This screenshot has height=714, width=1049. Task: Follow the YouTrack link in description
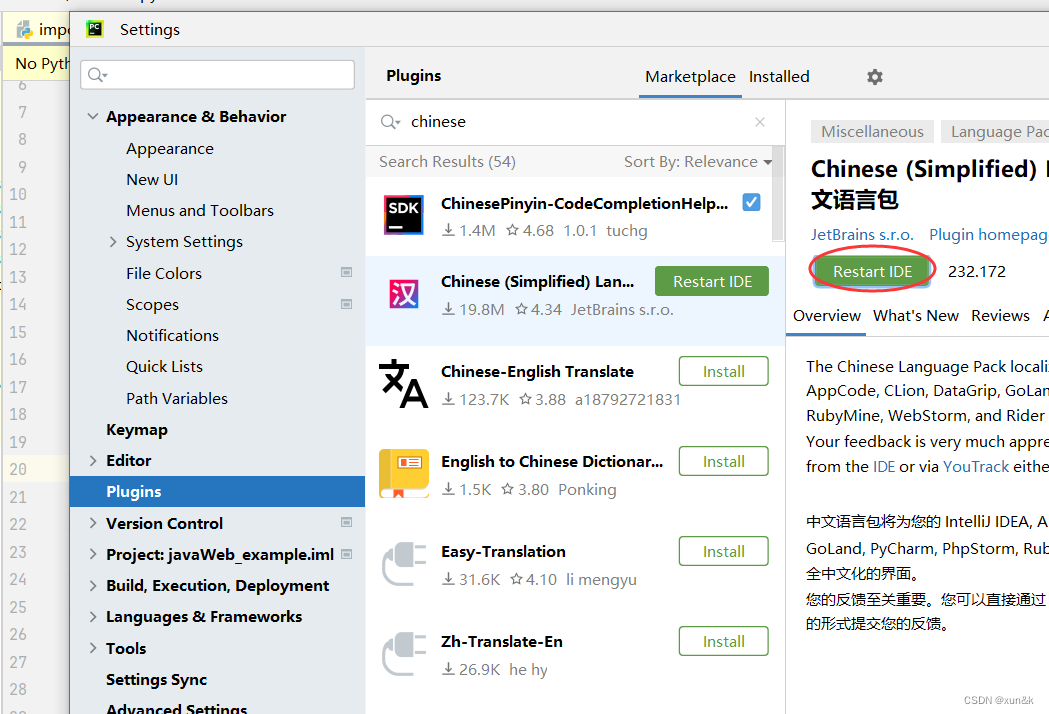(975, 466)
